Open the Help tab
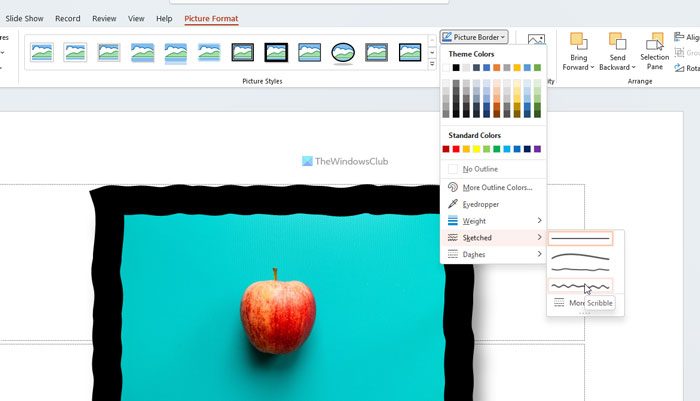The height and width of the screenshot is (401, 700). click(164, 18)
